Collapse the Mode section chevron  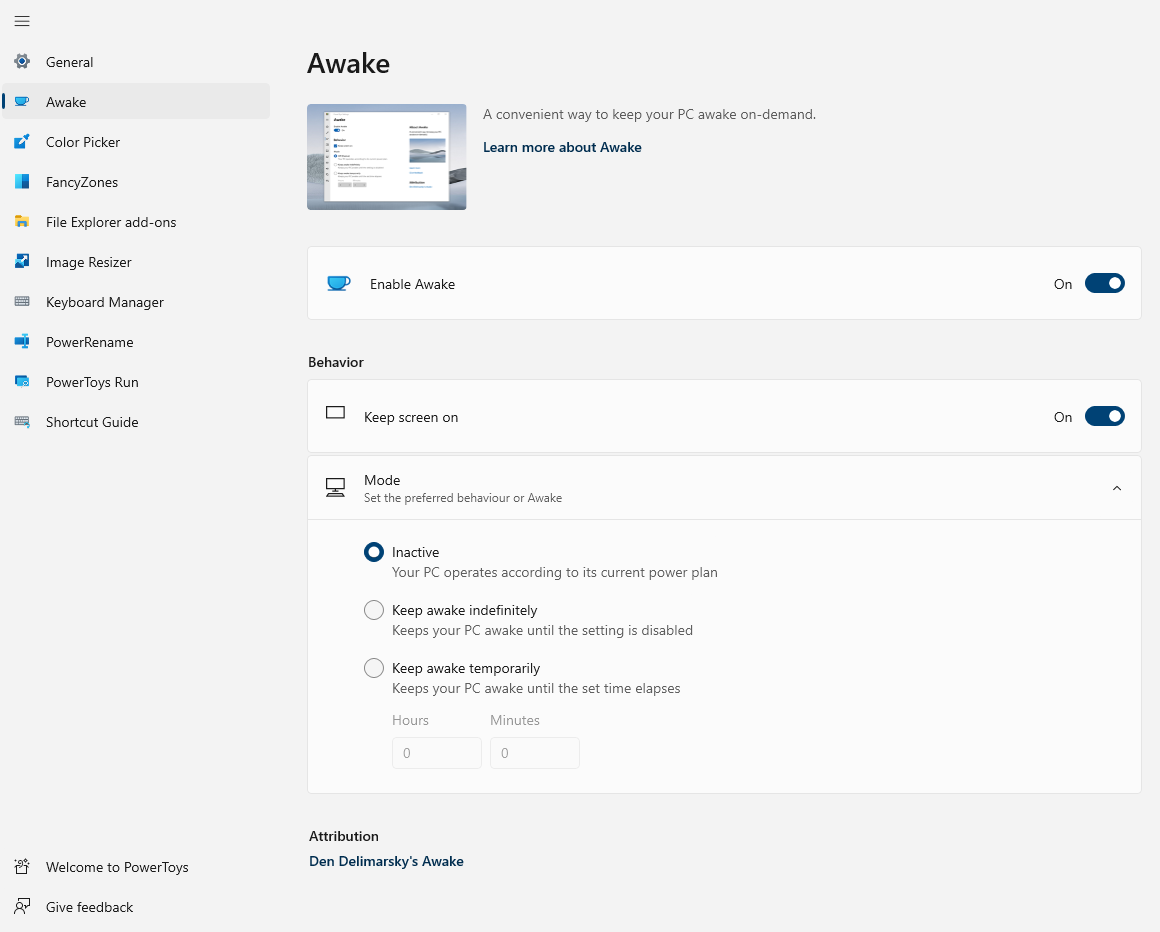coord(1117,488)
